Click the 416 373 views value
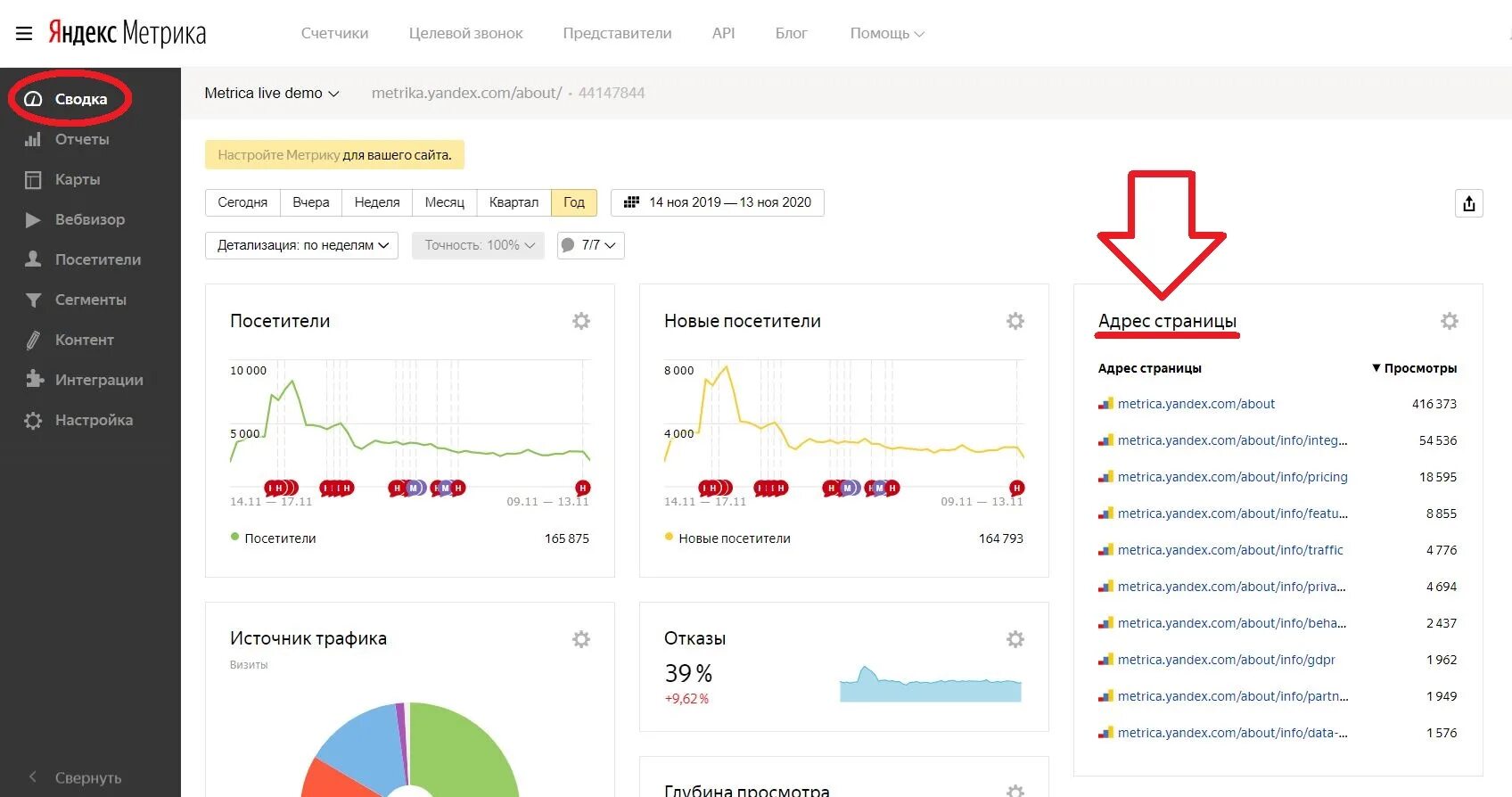This screenshot has width=1512, height=797. pos(1434,404)
